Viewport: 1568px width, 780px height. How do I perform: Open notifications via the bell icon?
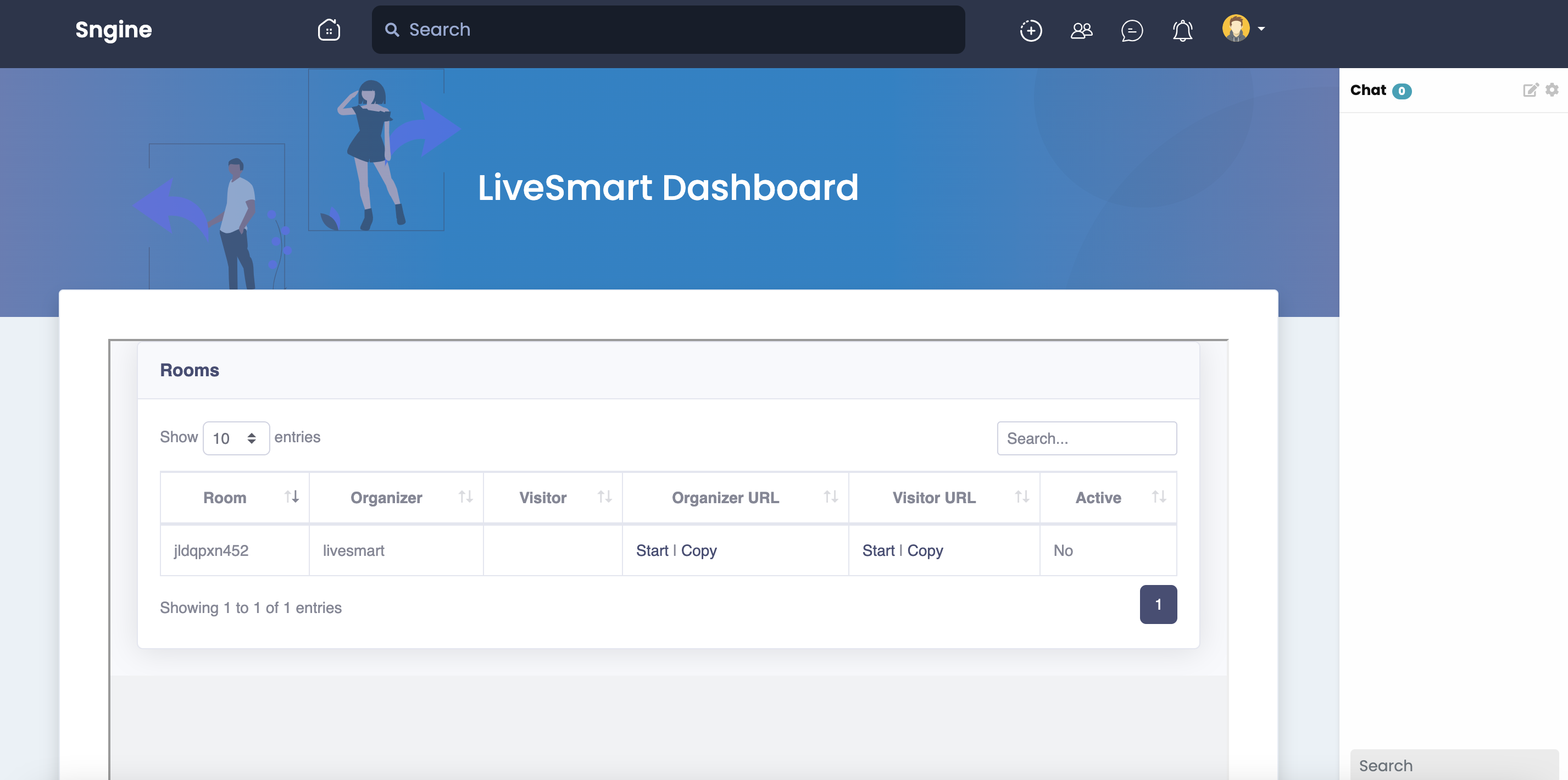1182,30
